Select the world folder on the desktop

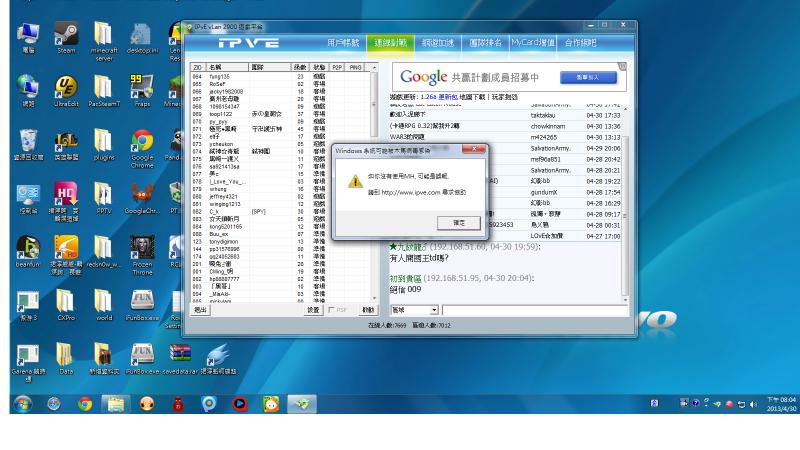point(104,305)
